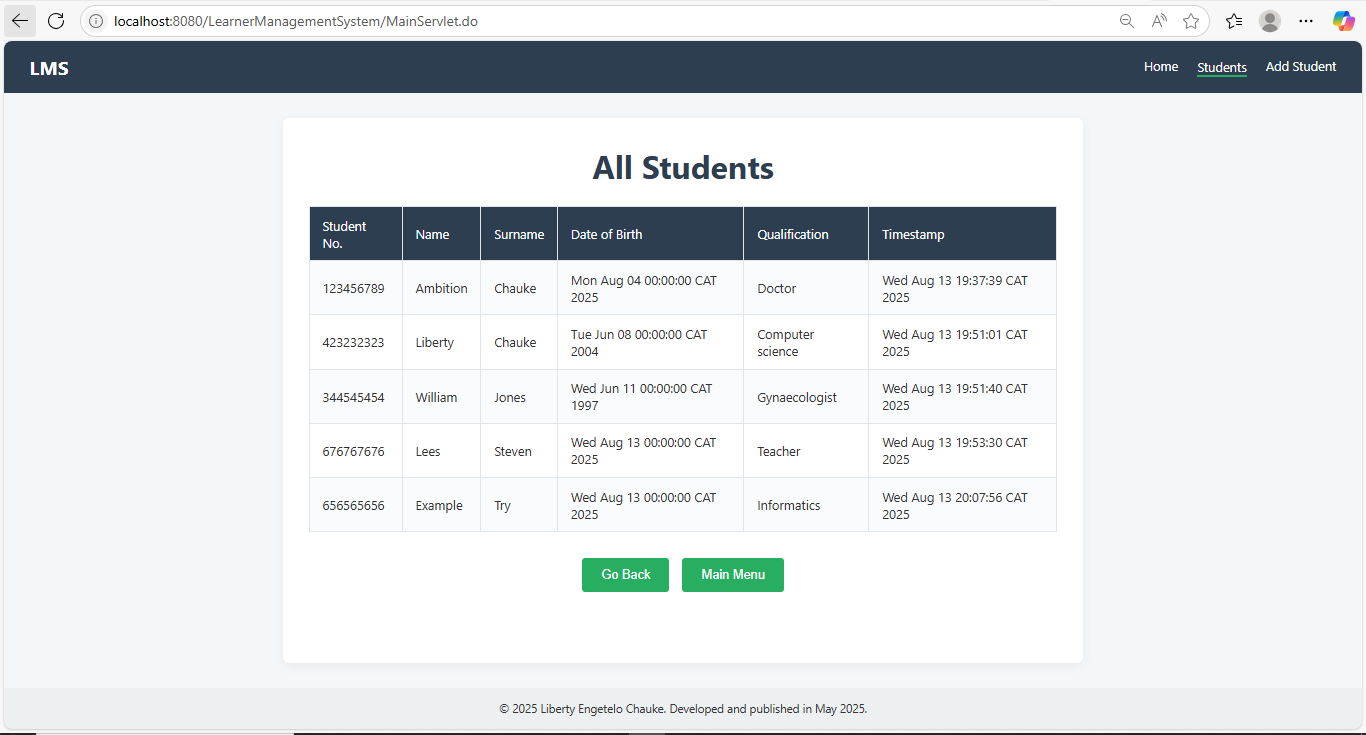
Task: Open browser Settings and more menu
Action: coord(1306,21)
